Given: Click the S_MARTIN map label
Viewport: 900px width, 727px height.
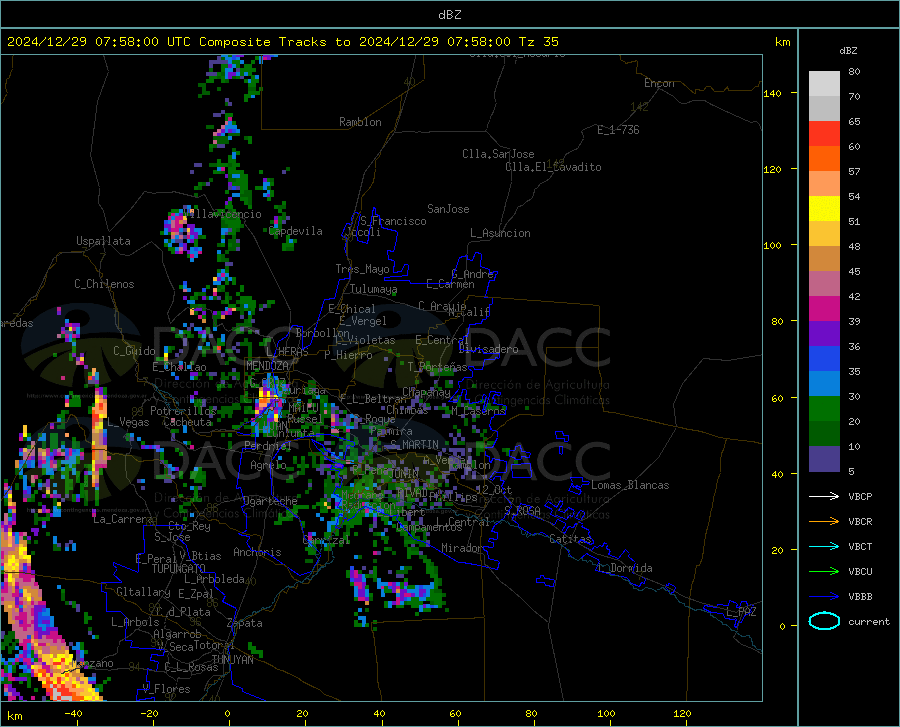Looking at the screenshot, I should (x=414, y=445).
